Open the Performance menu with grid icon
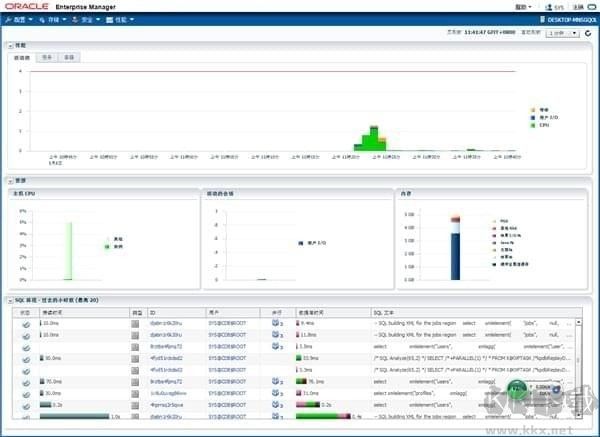Viewport: 600px width, 437px height. pos(120,20)
